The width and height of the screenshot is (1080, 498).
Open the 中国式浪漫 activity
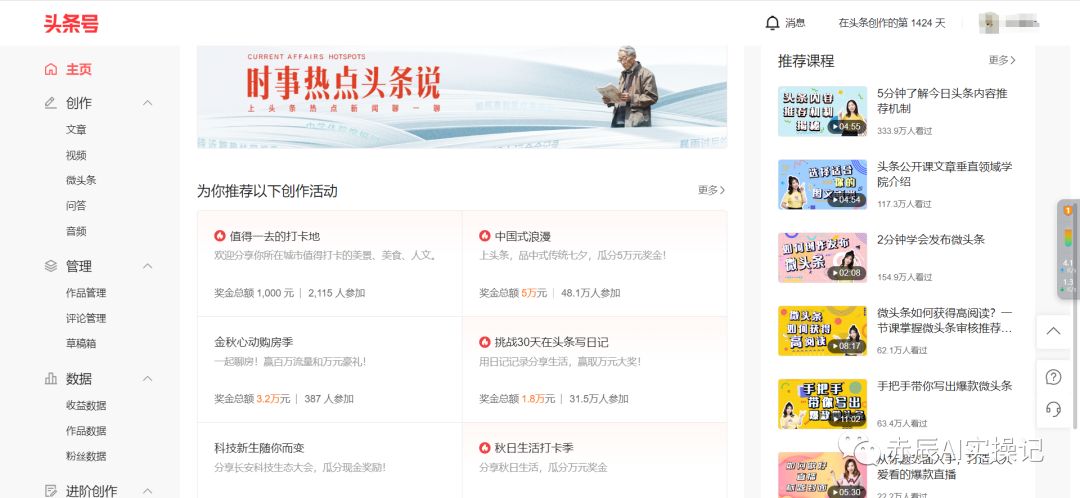(594, 264)
